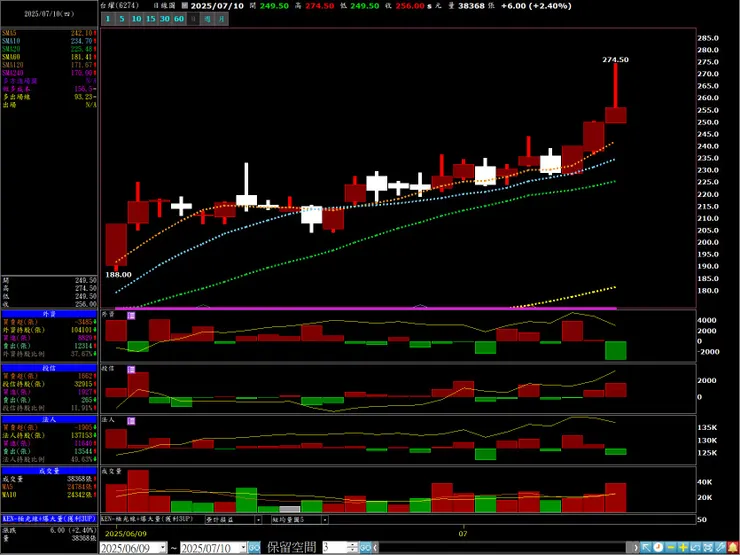The image size is (740, 555).
Task: Switch chart to 60-minute interval
Action: pyautogui.click(x=178, y=19)
